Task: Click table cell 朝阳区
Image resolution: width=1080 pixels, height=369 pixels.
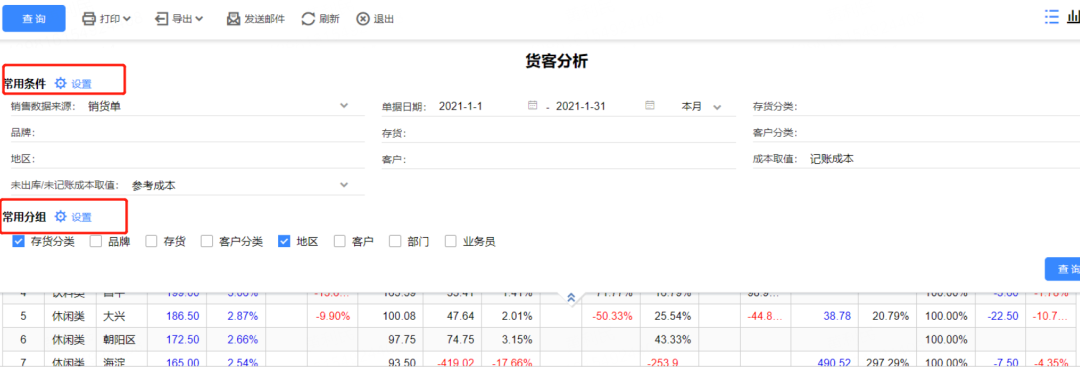Action: [x=119, y=339]
